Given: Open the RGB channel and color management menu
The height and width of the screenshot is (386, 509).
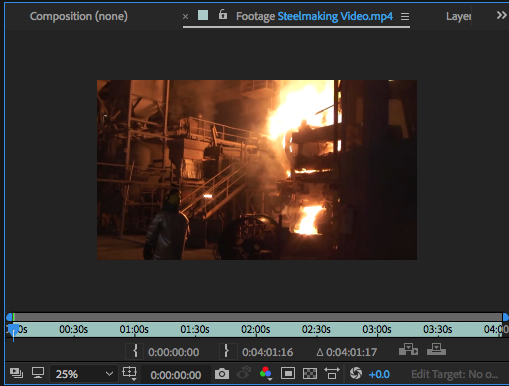Looking at the screenshot, I should (x=266, y=374).
